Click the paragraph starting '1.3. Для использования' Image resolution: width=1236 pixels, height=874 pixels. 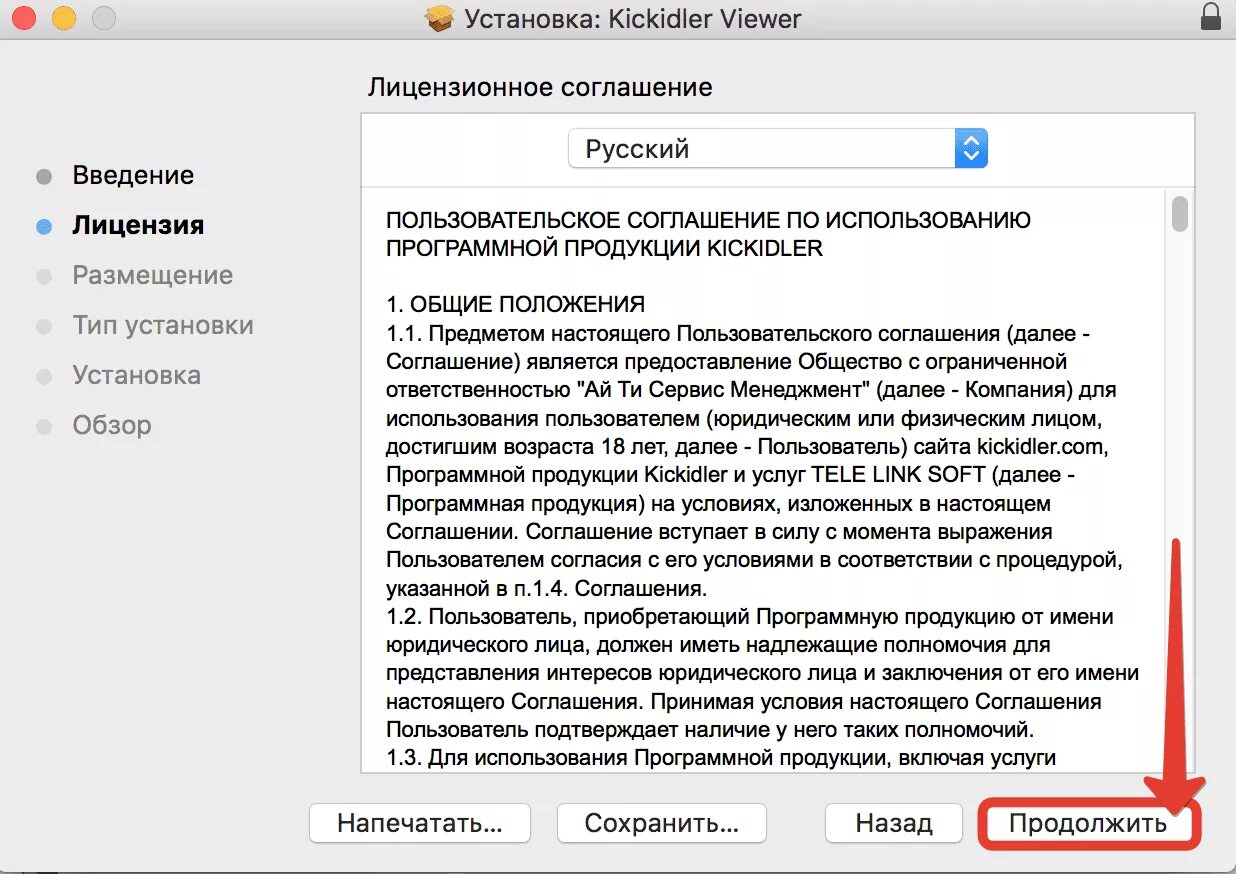[x=721, y=758]
